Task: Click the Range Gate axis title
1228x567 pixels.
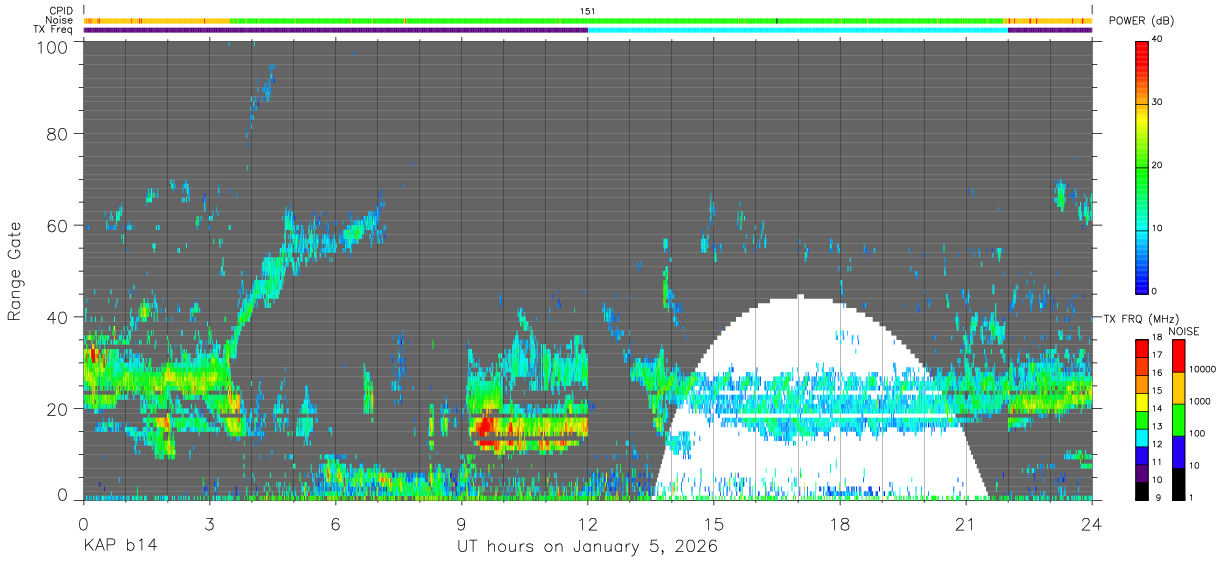Action: pos(15,271)
